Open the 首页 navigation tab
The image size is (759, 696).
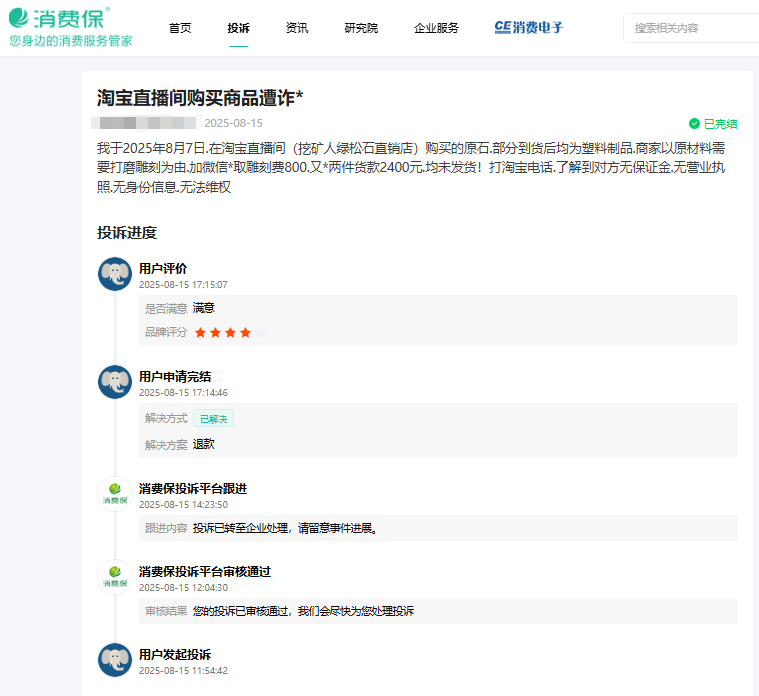pos(180,28)
